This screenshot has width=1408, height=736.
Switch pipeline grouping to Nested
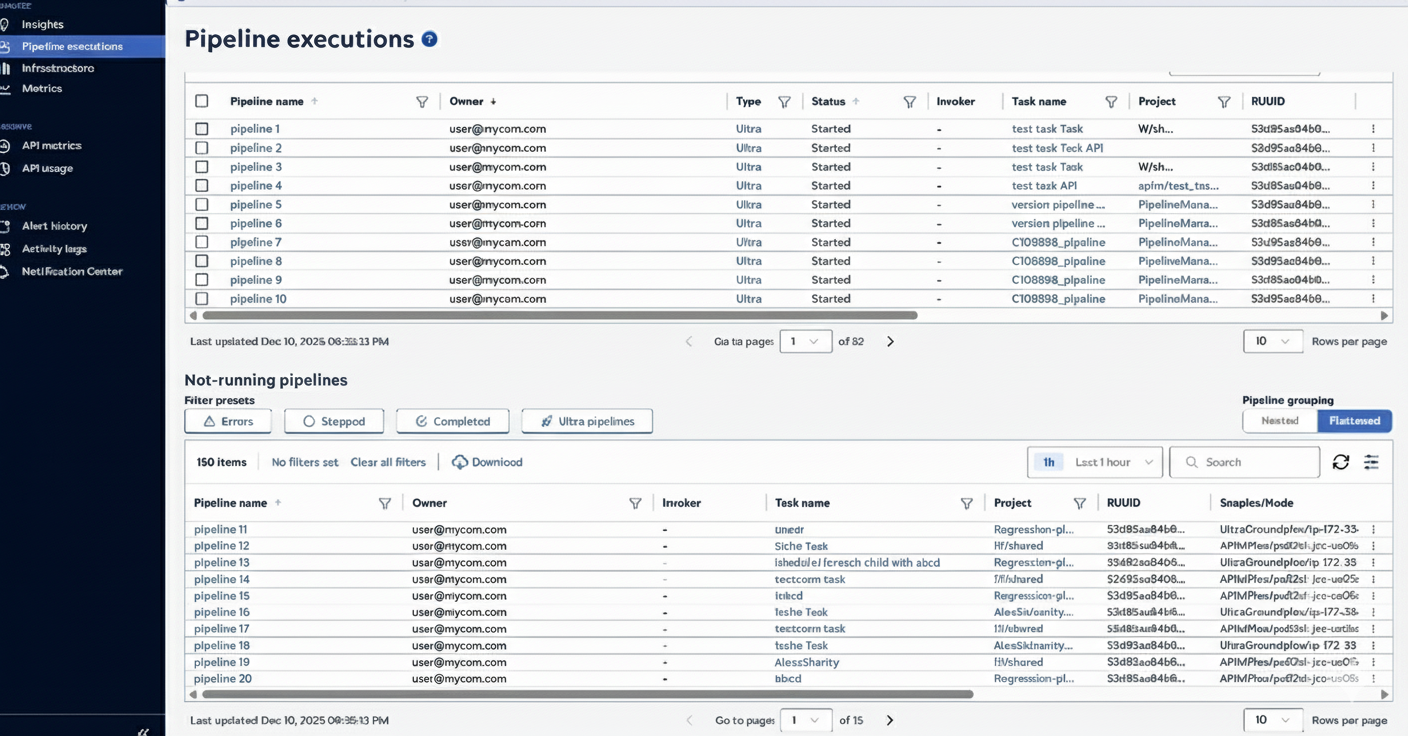tap(1279, 421)
